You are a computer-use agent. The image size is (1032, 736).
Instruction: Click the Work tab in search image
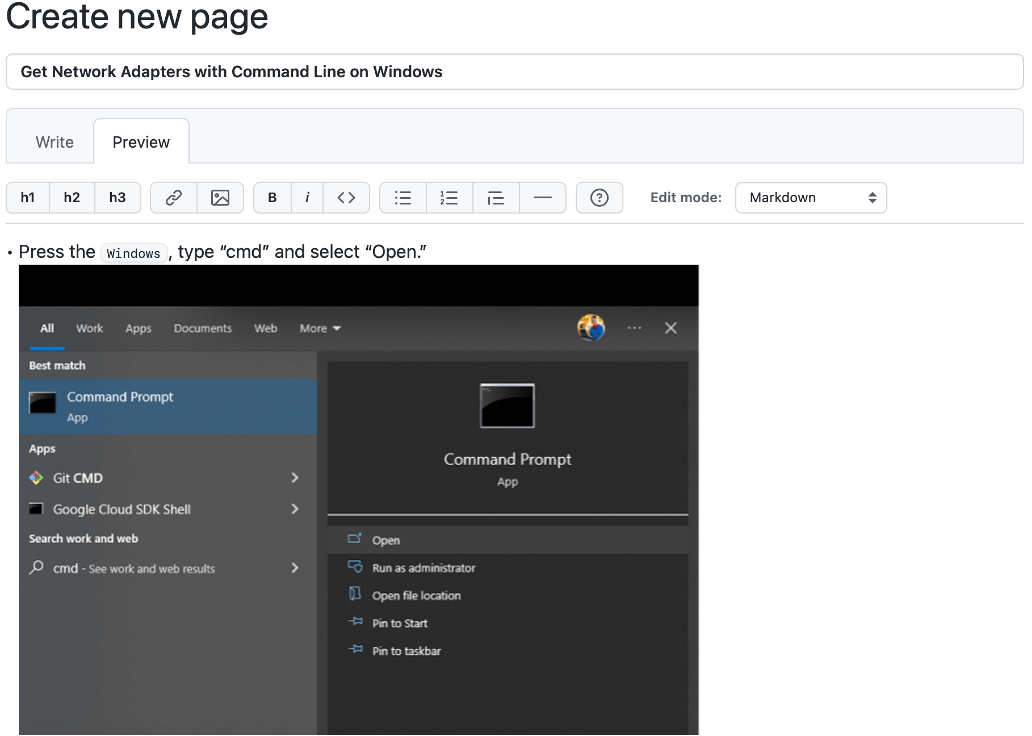(x=90, y=328)
